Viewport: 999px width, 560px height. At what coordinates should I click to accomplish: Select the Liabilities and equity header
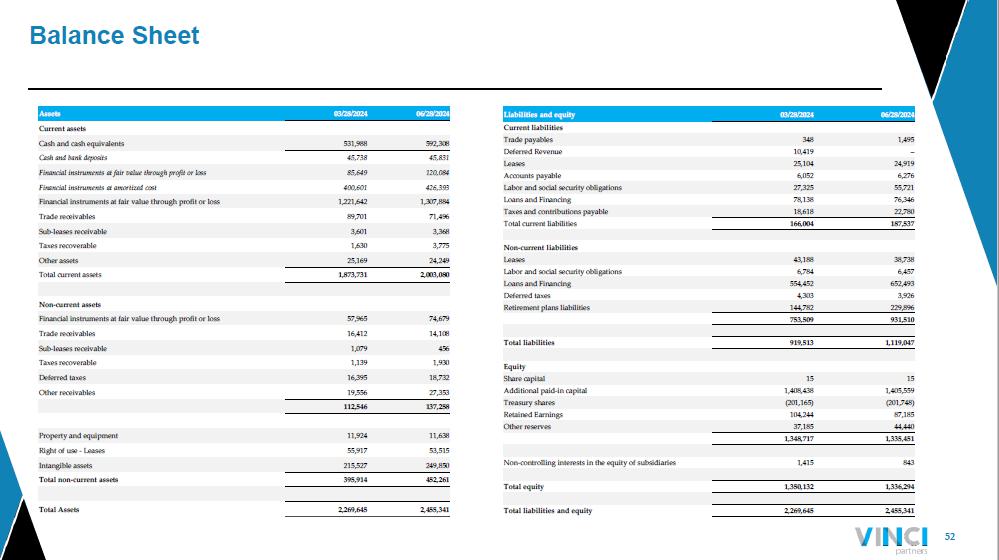coord(539,115)
